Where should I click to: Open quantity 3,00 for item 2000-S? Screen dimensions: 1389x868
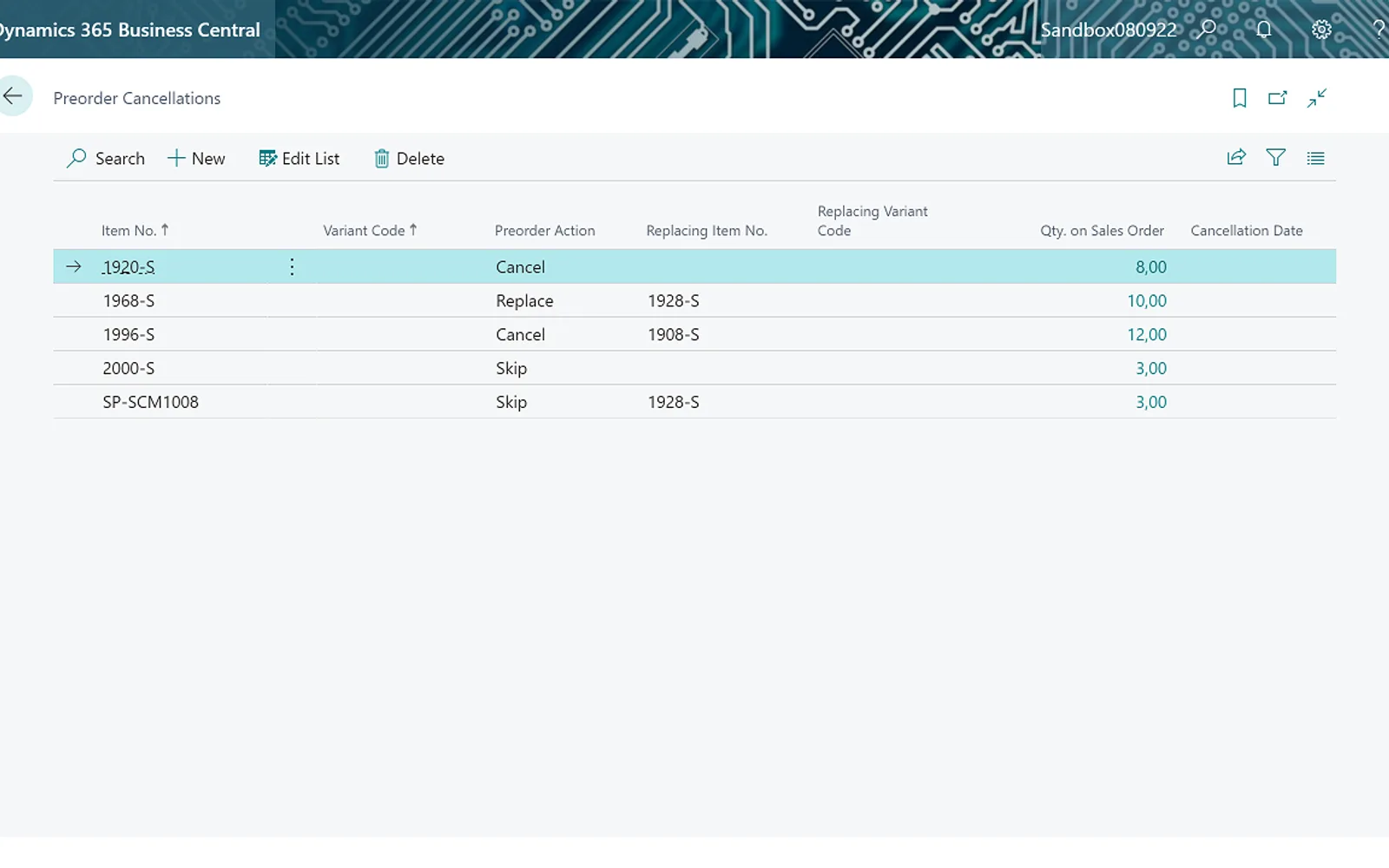(1151, 368)
